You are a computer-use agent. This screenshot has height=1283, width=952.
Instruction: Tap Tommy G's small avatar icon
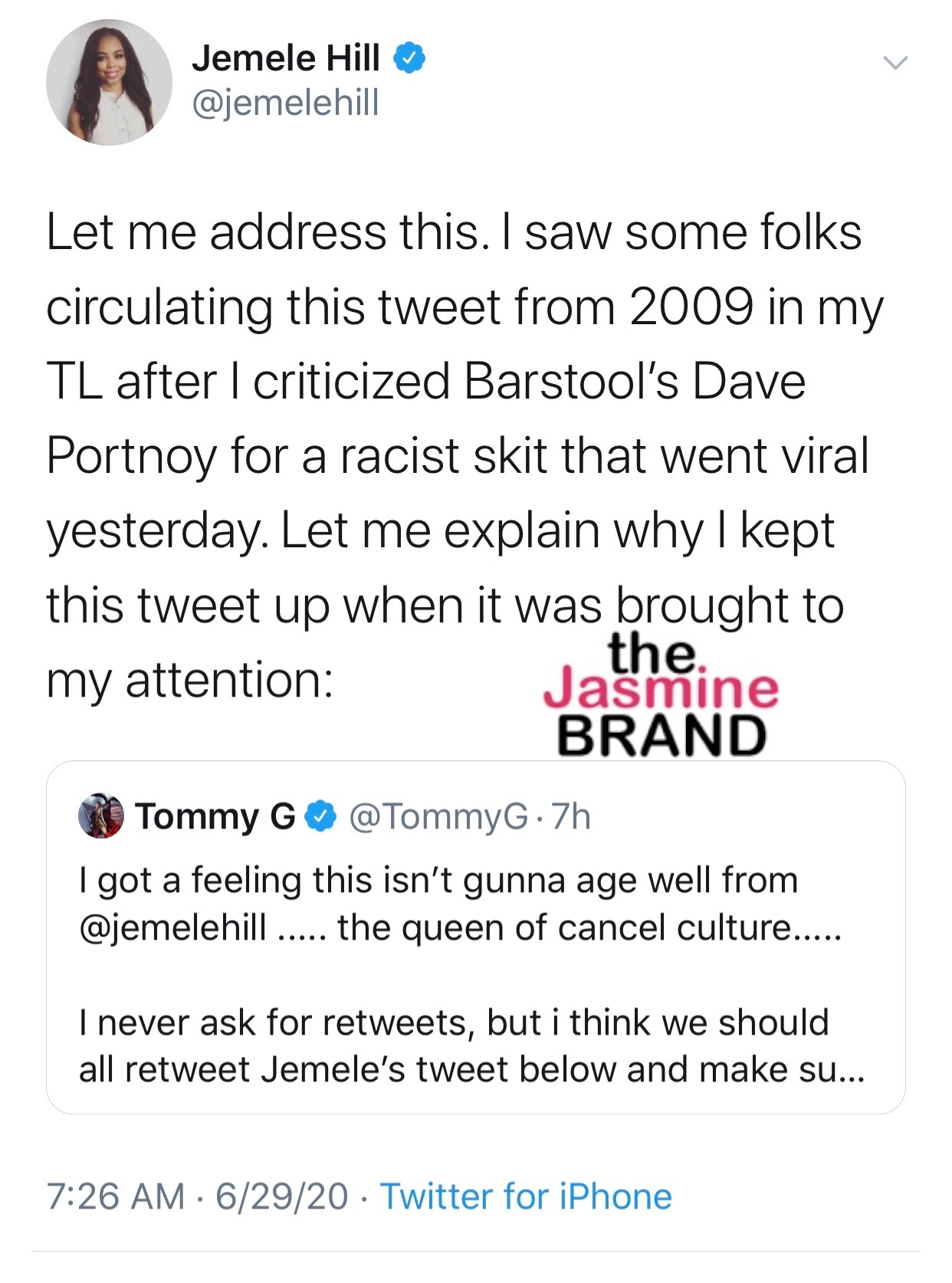click(101, 815)
